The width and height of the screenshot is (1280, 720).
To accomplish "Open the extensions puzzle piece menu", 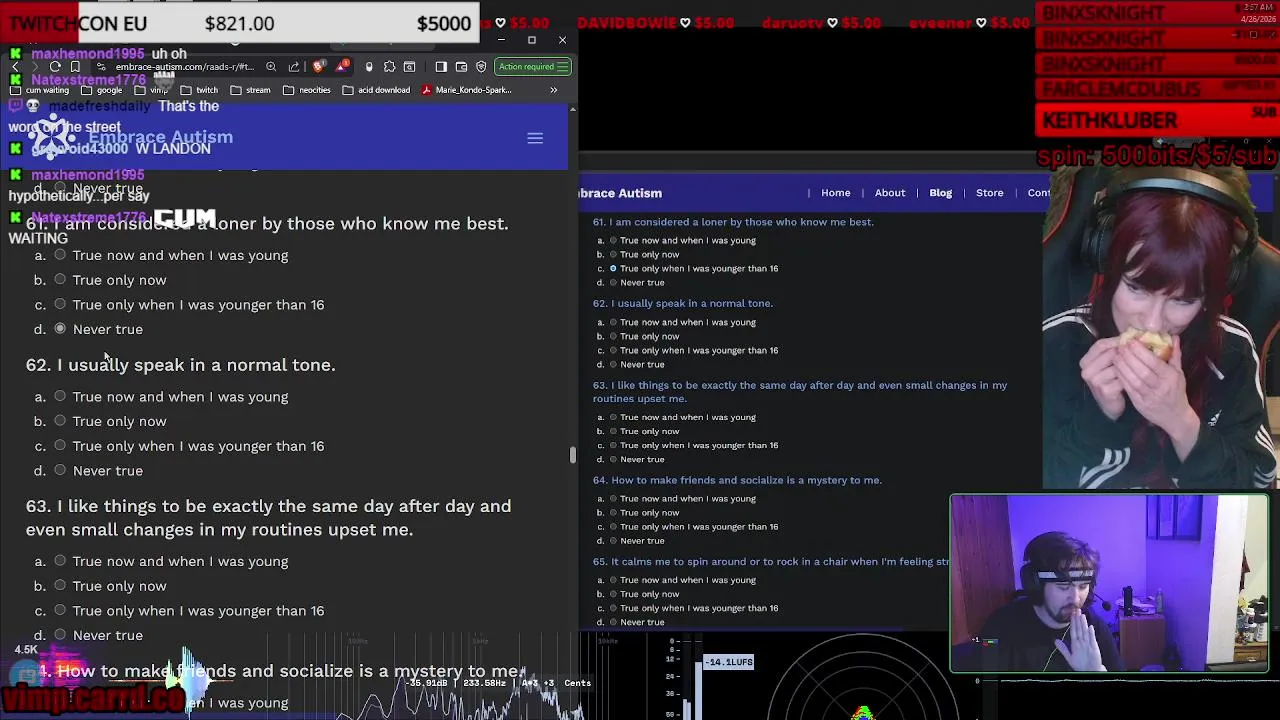I will tap(389, 67).
